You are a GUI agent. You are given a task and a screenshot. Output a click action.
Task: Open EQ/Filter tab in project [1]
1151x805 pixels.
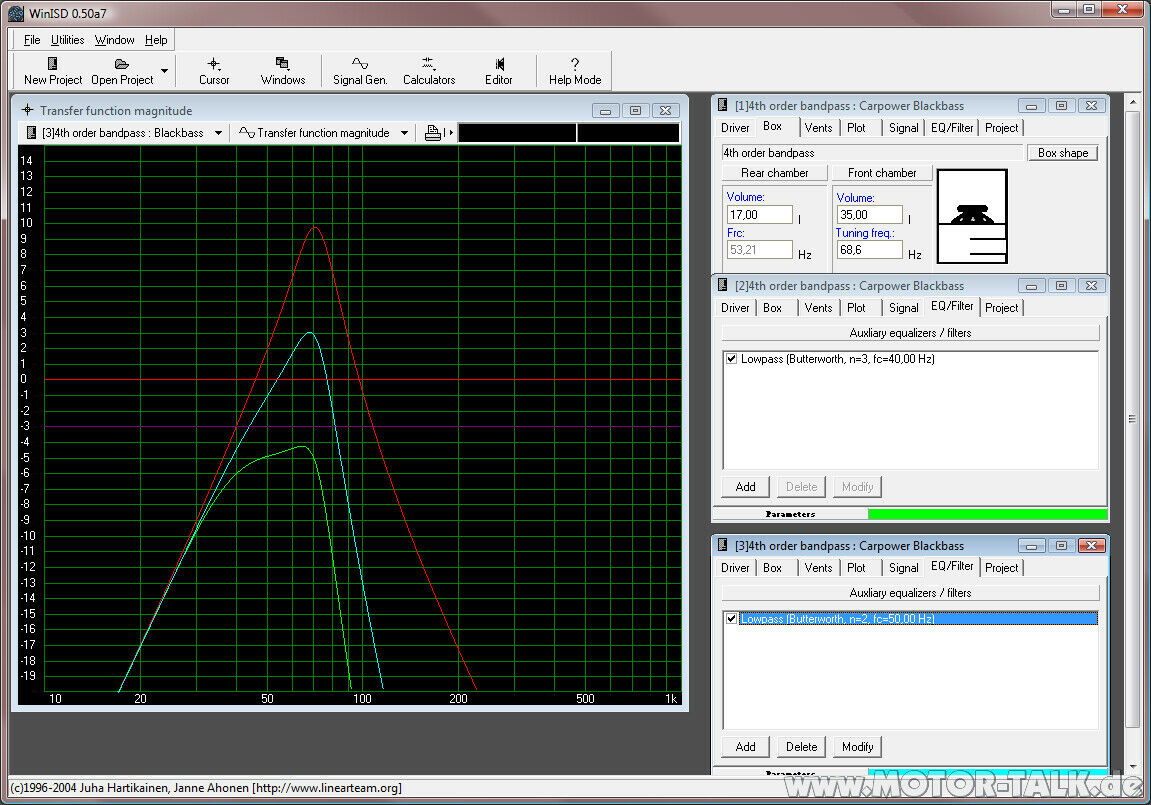(951, 128)
